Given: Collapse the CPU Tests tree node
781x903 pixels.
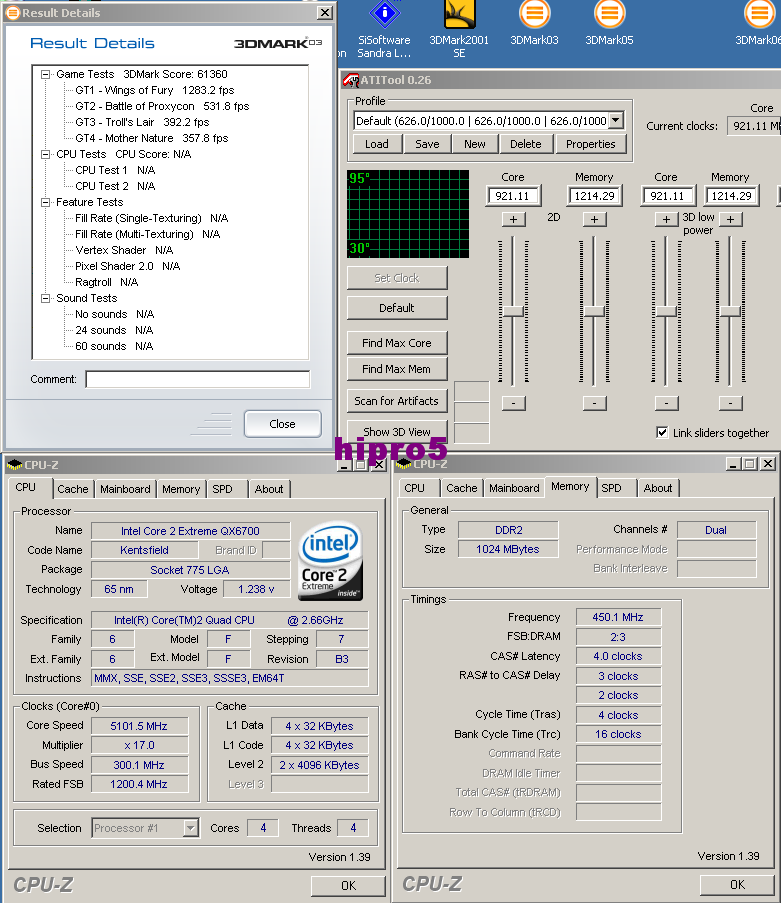Looking at the screenshot, I should click(x=45, y=154).
